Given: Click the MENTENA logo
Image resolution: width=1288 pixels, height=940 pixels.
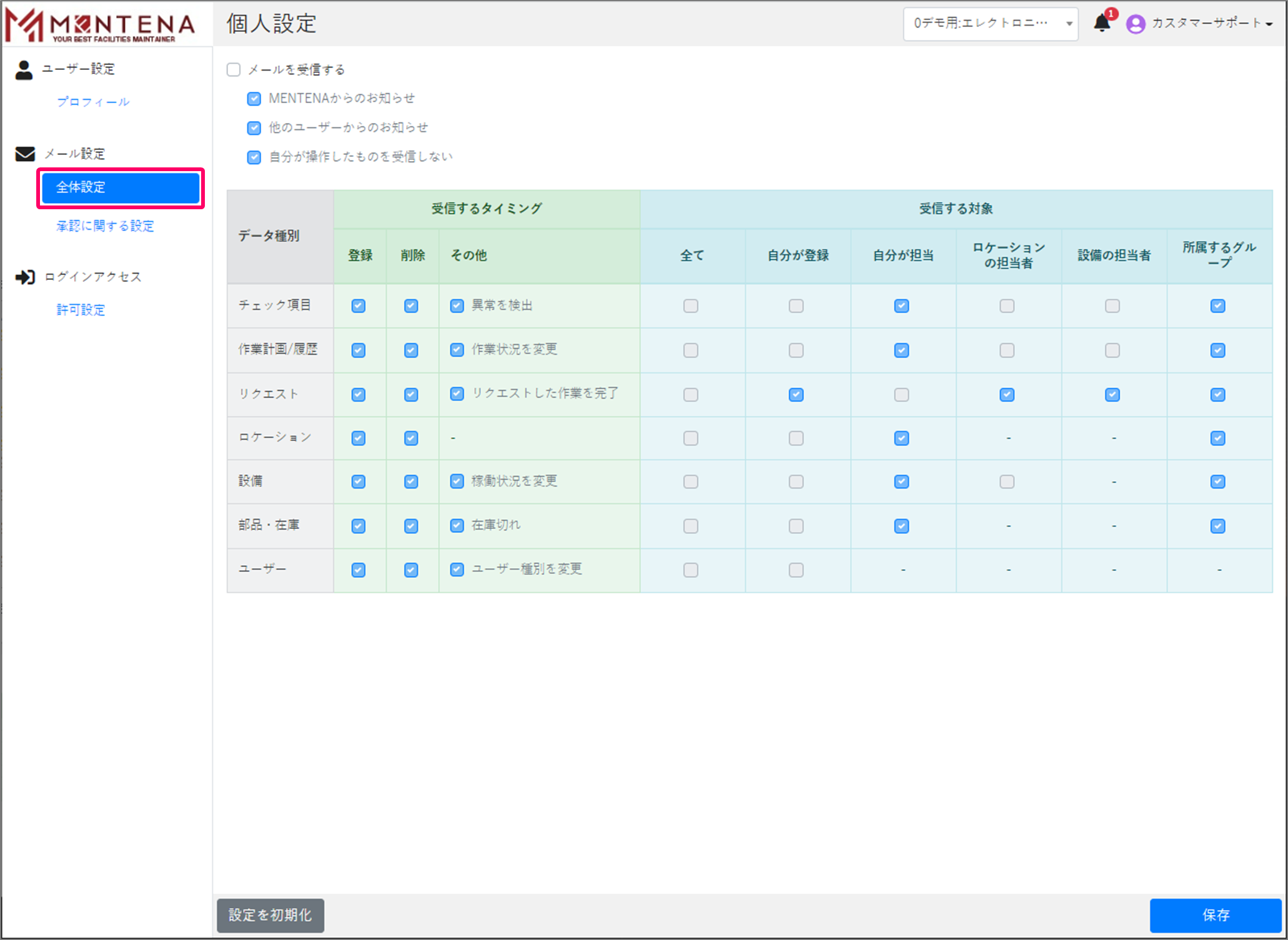Looking at the screenshot, I should pos(100,25).
